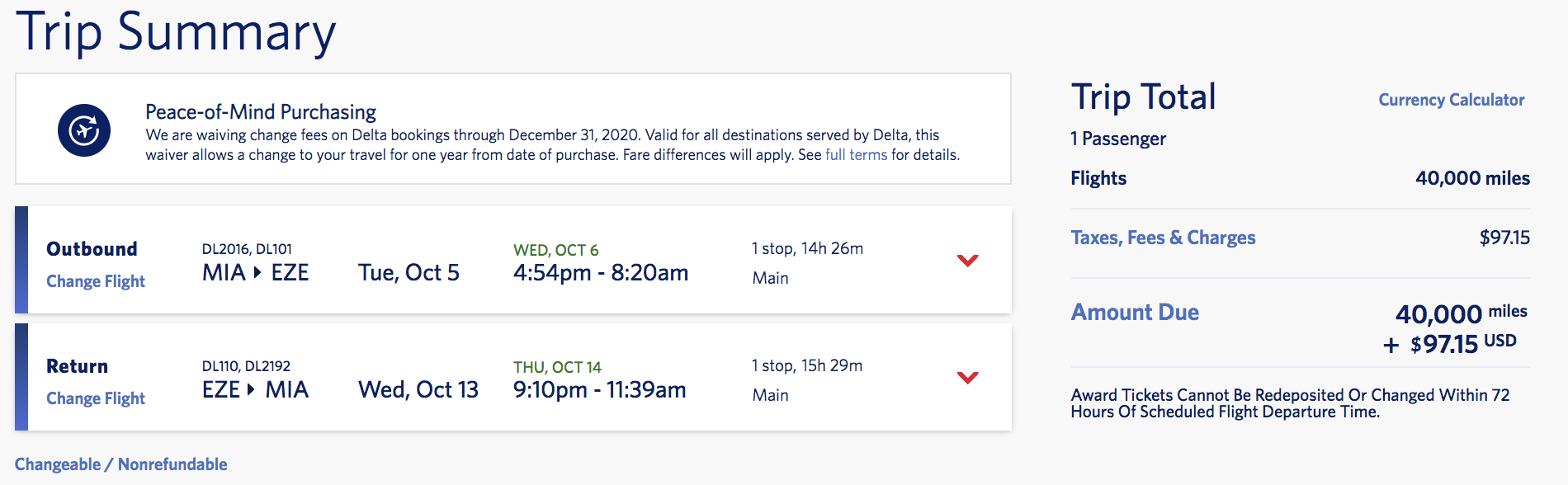Click the Trip Total heading
The image size is (1568, 485).
coord(1143,97)
